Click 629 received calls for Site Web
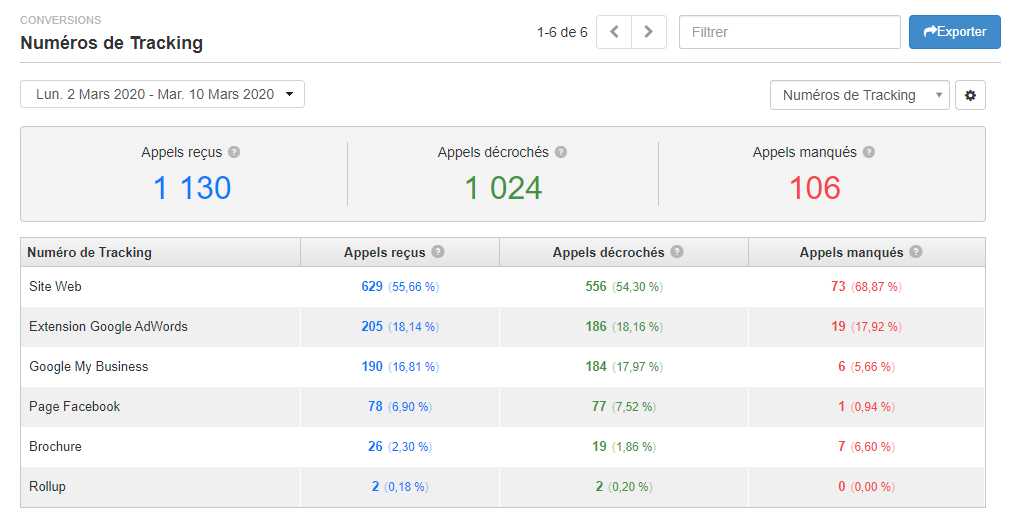 (372, 286)
